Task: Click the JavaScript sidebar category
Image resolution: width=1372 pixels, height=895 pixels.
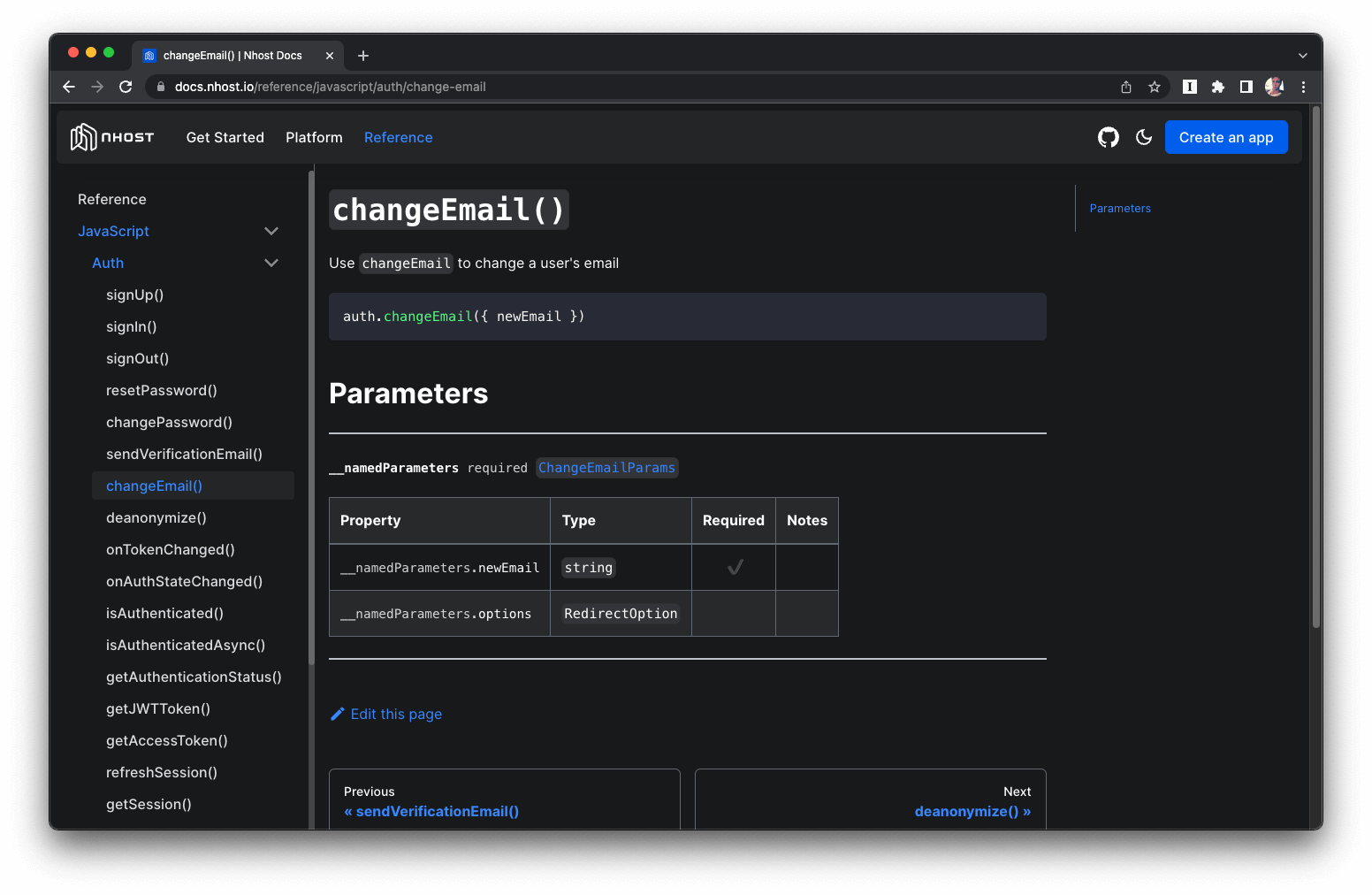Action: 113,231
